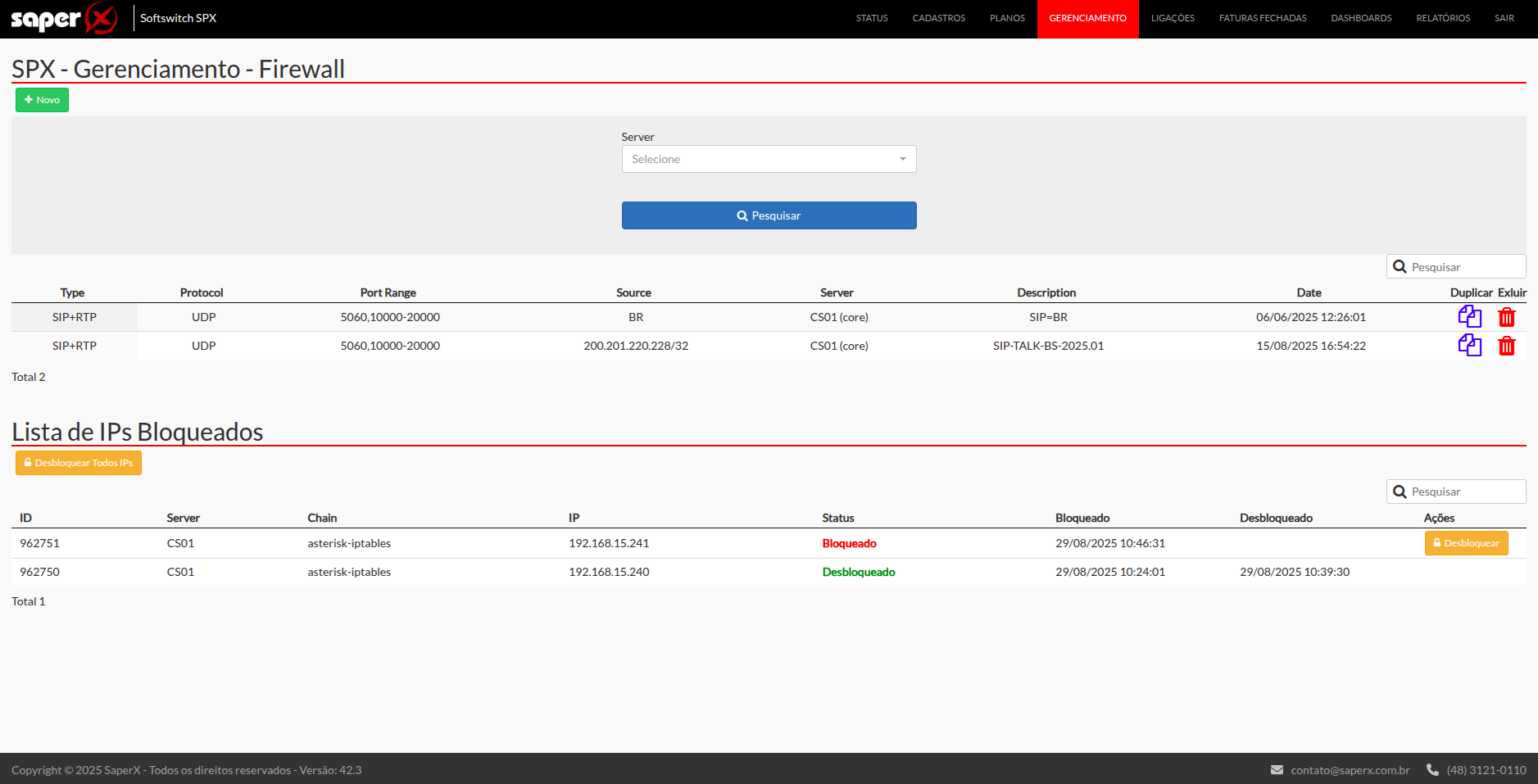
Task: Focus the blocked IPs Pesquisar field
Action: pos(1455,492)
